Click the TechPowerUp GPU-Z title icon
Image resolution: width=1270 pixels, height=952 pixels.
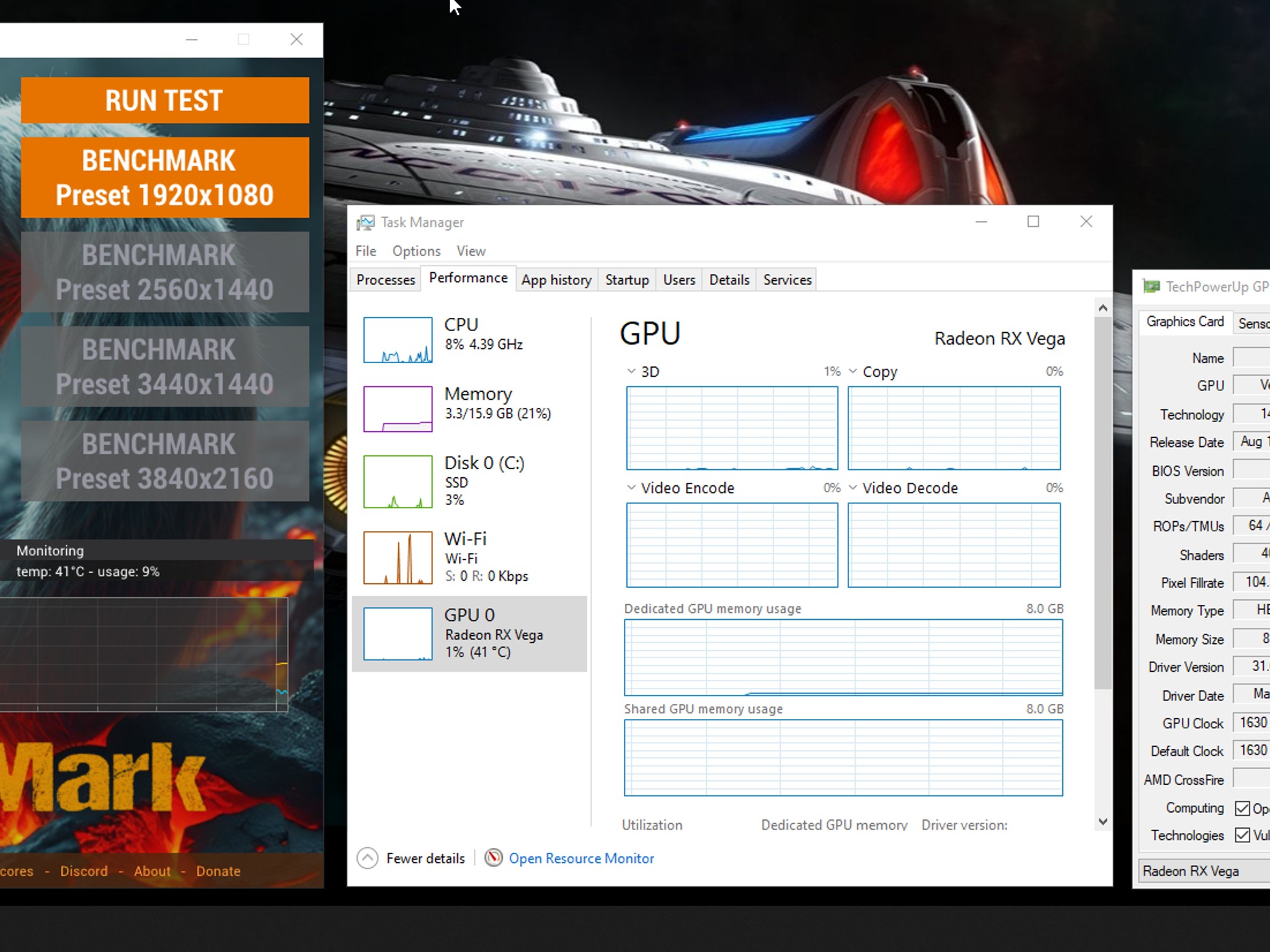(x=1152, y=286)
